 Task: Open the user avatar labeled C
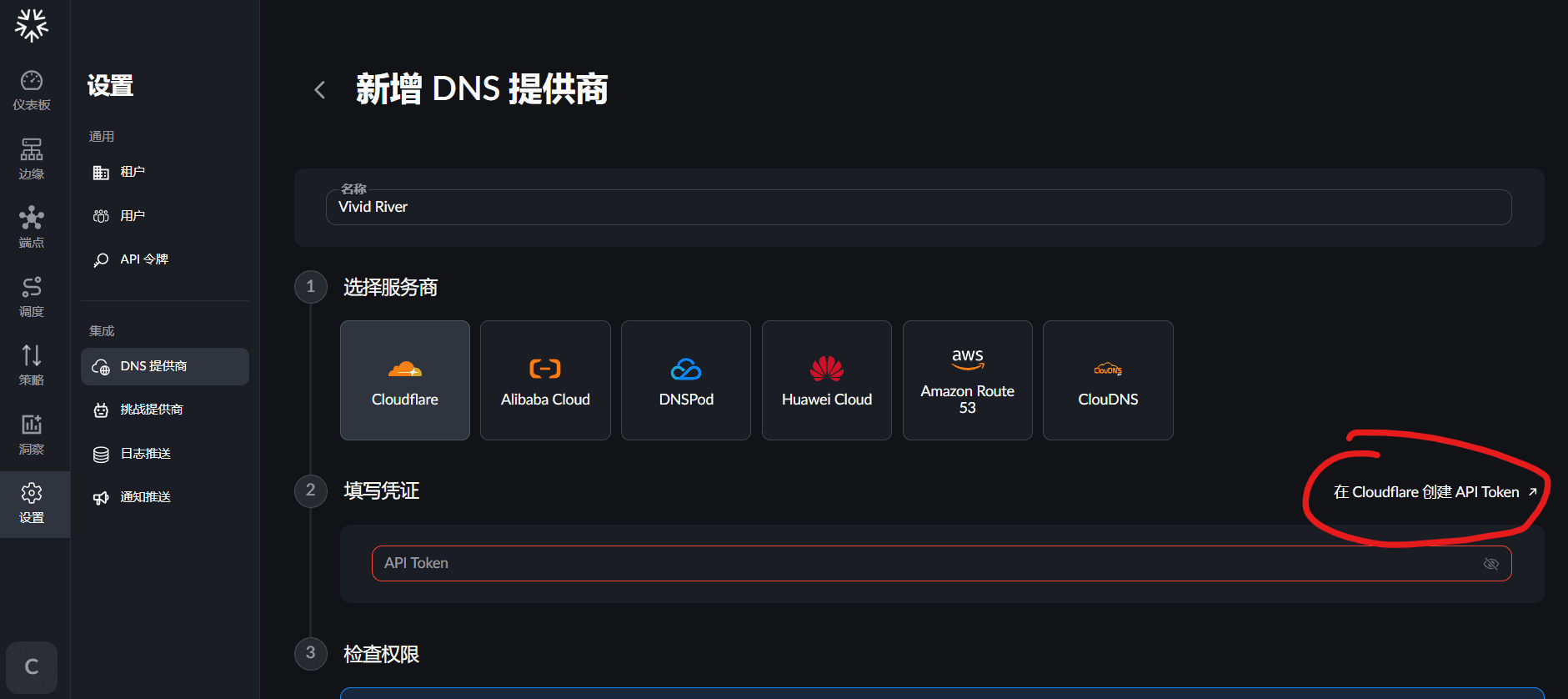click(x=32, y=666)
